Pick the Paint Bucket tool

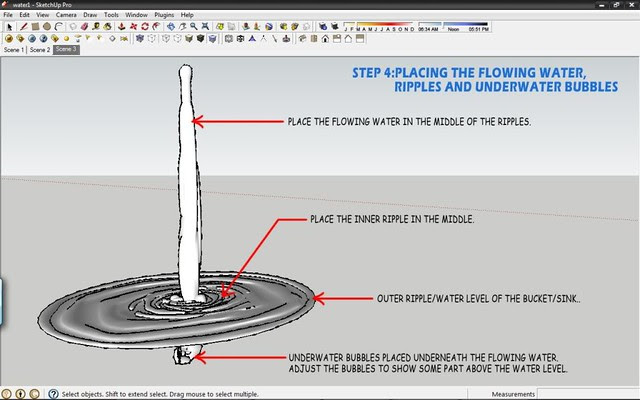(x=108, y=27)
